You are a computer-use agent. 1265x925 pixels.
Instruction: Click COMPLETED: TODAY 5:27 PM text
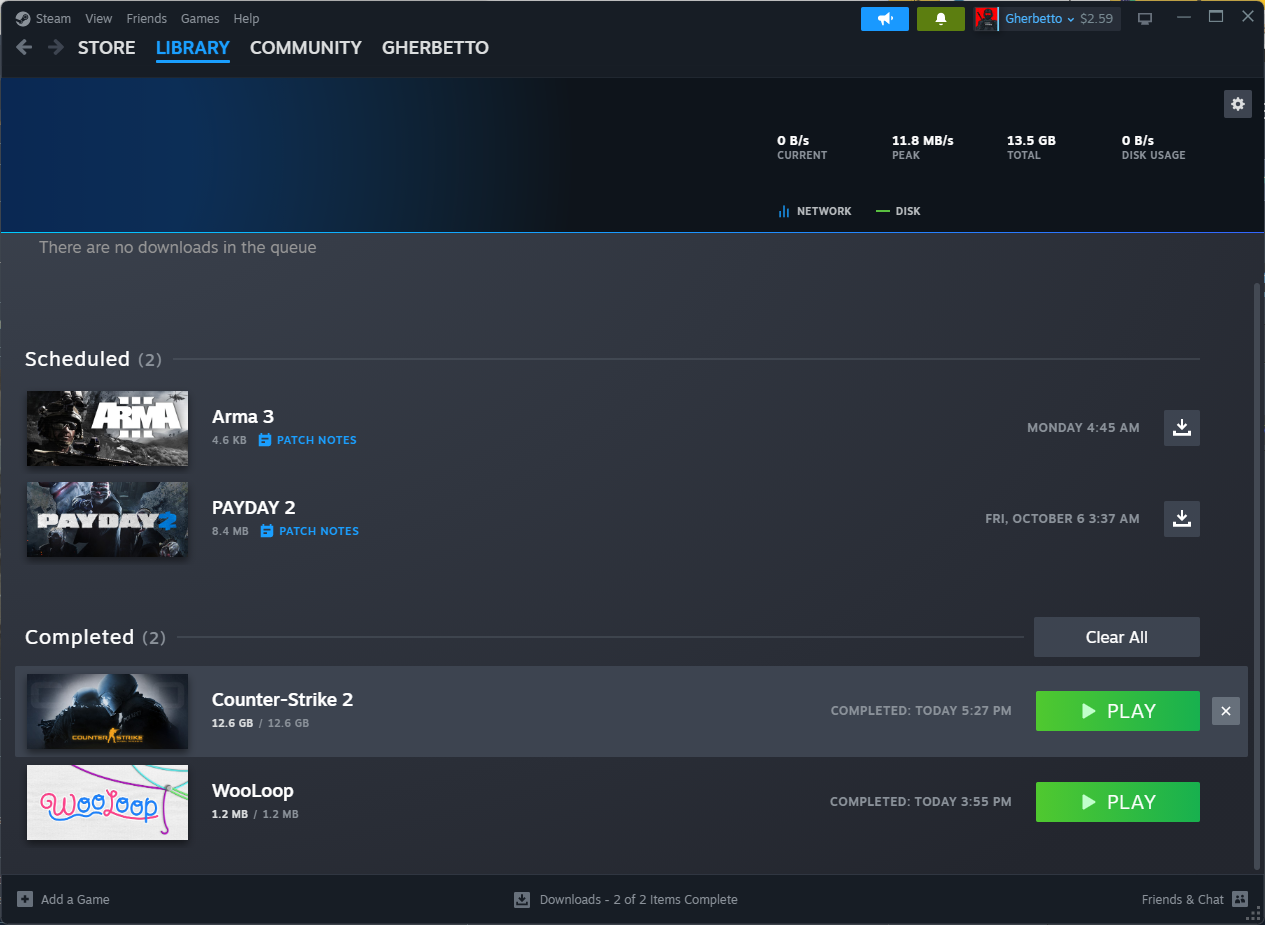point(921,711)
